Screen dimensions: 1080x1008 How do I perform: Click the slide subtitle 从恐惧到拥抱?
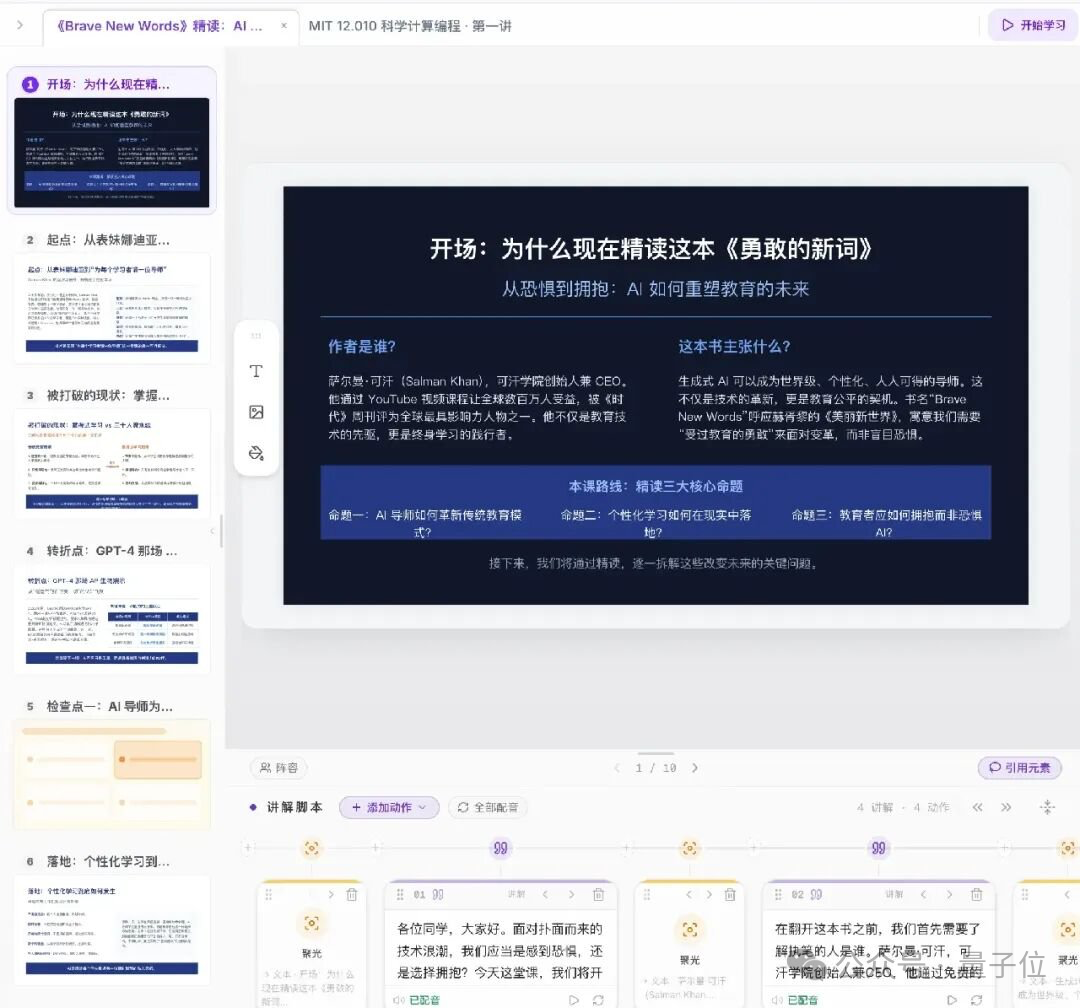click(655, 289)
